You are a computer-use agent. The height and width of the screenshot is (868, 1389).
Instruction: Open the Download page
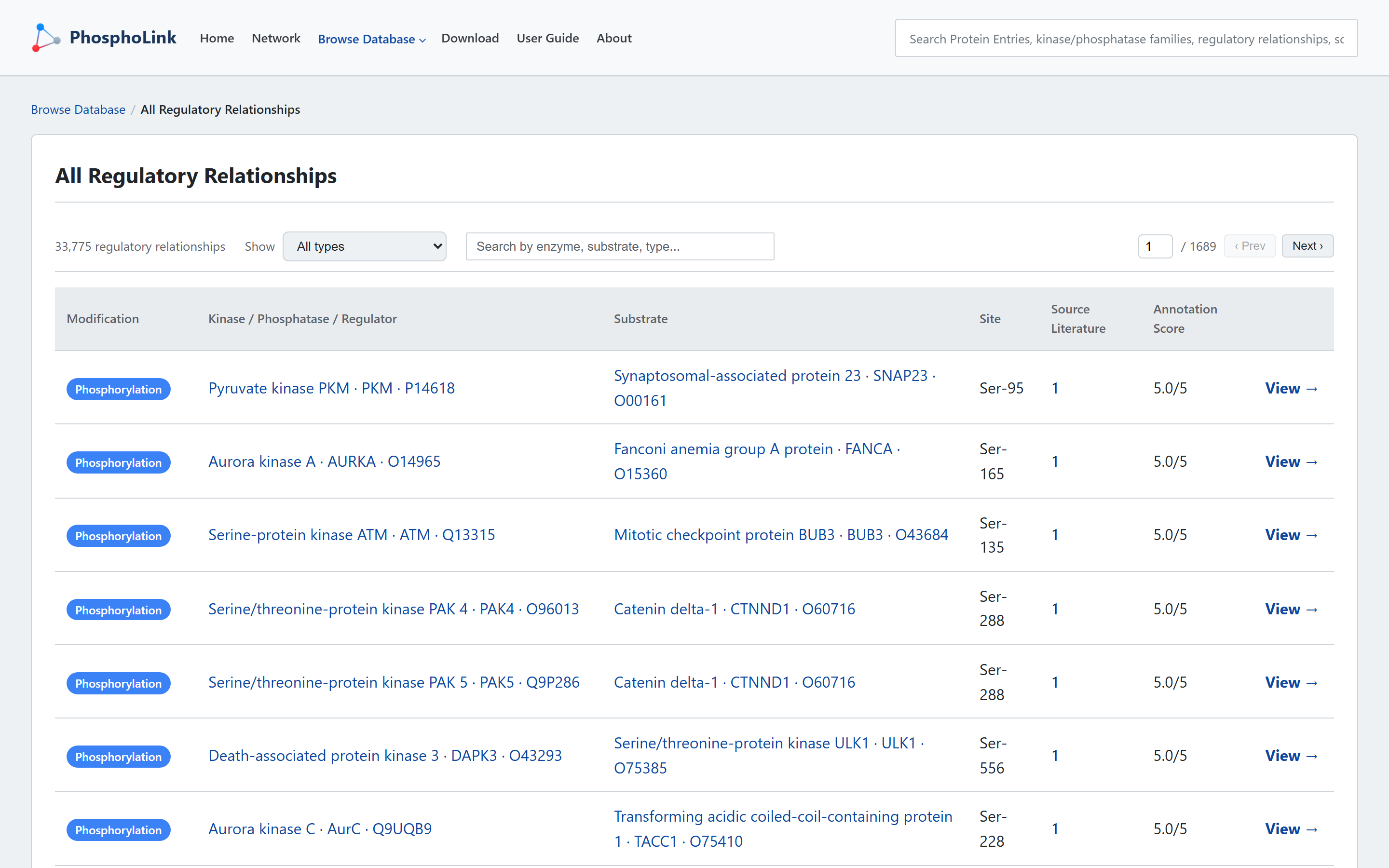[x=469, y=38]
